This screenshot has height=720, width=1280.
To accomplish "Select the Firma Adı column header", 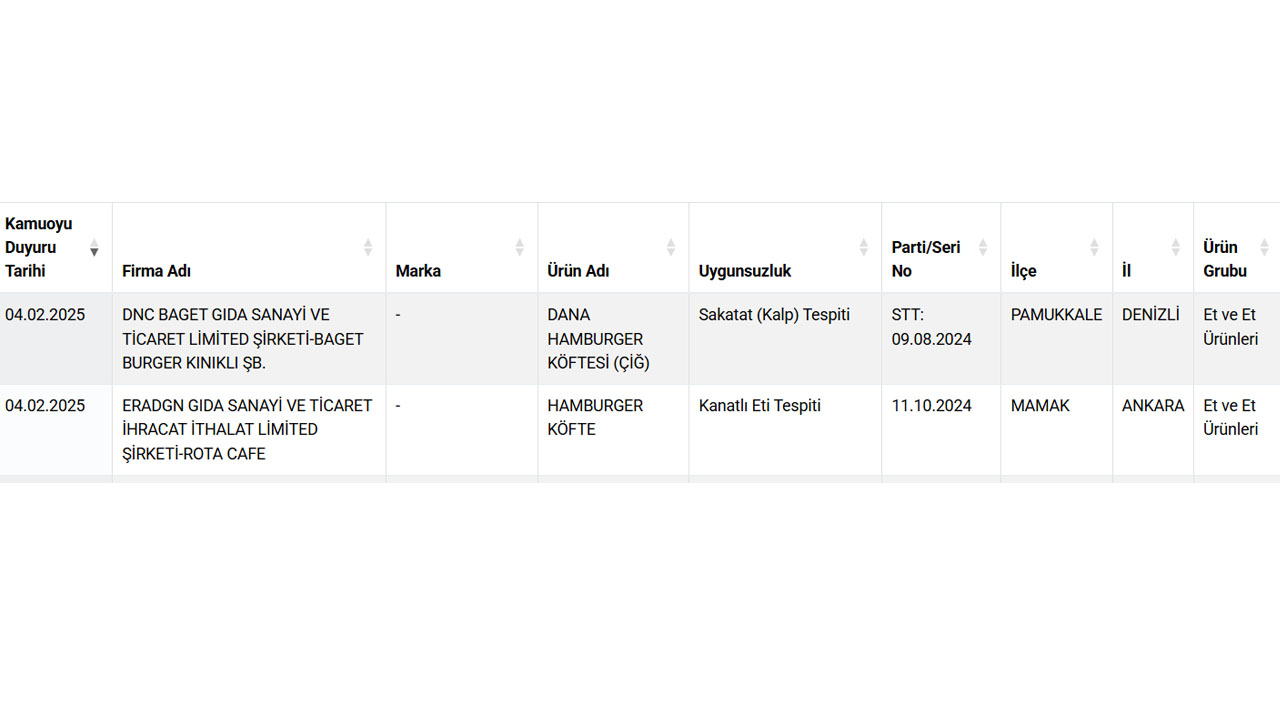I will click(157, 271).
